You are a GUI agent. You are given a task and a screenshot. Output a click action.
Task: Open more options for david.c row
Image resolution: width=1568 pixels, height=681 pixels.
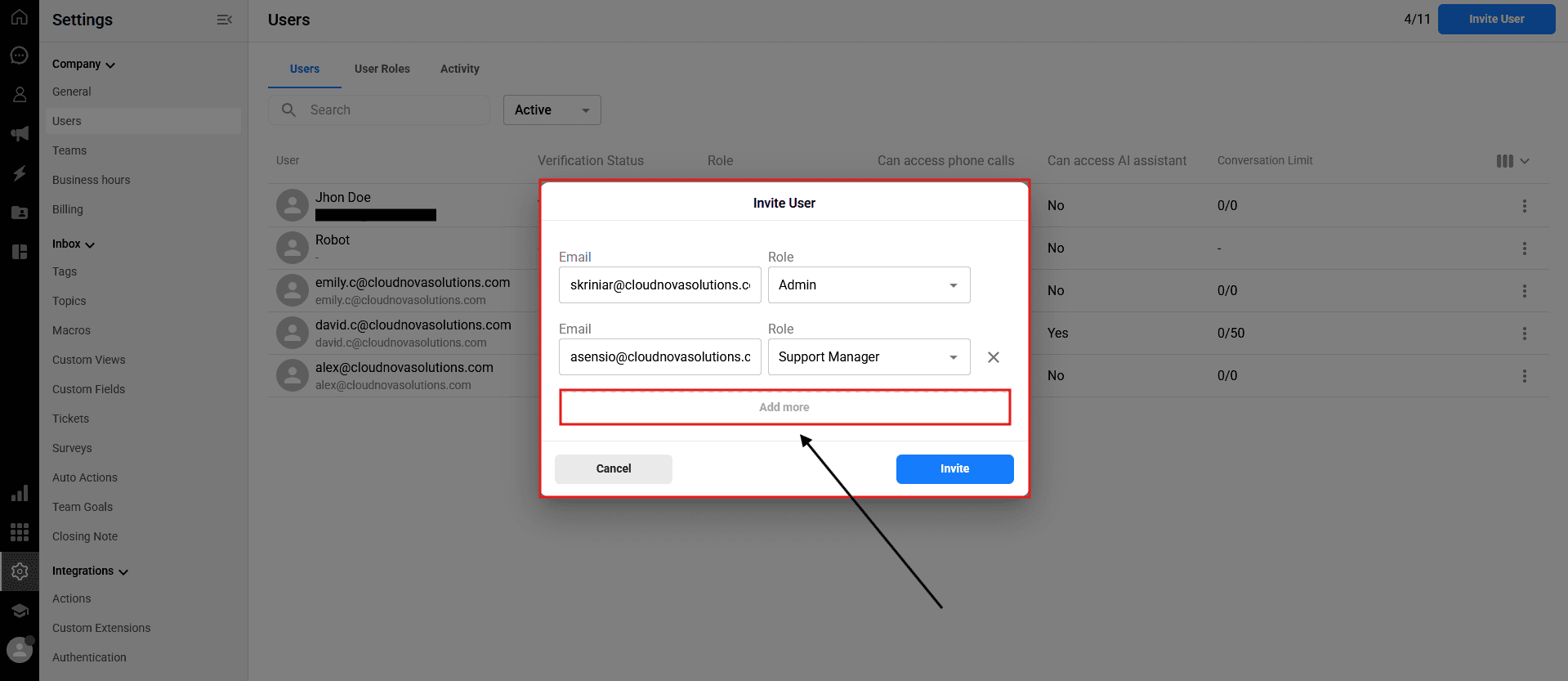pyautogui.click(x=1524, y=334)
